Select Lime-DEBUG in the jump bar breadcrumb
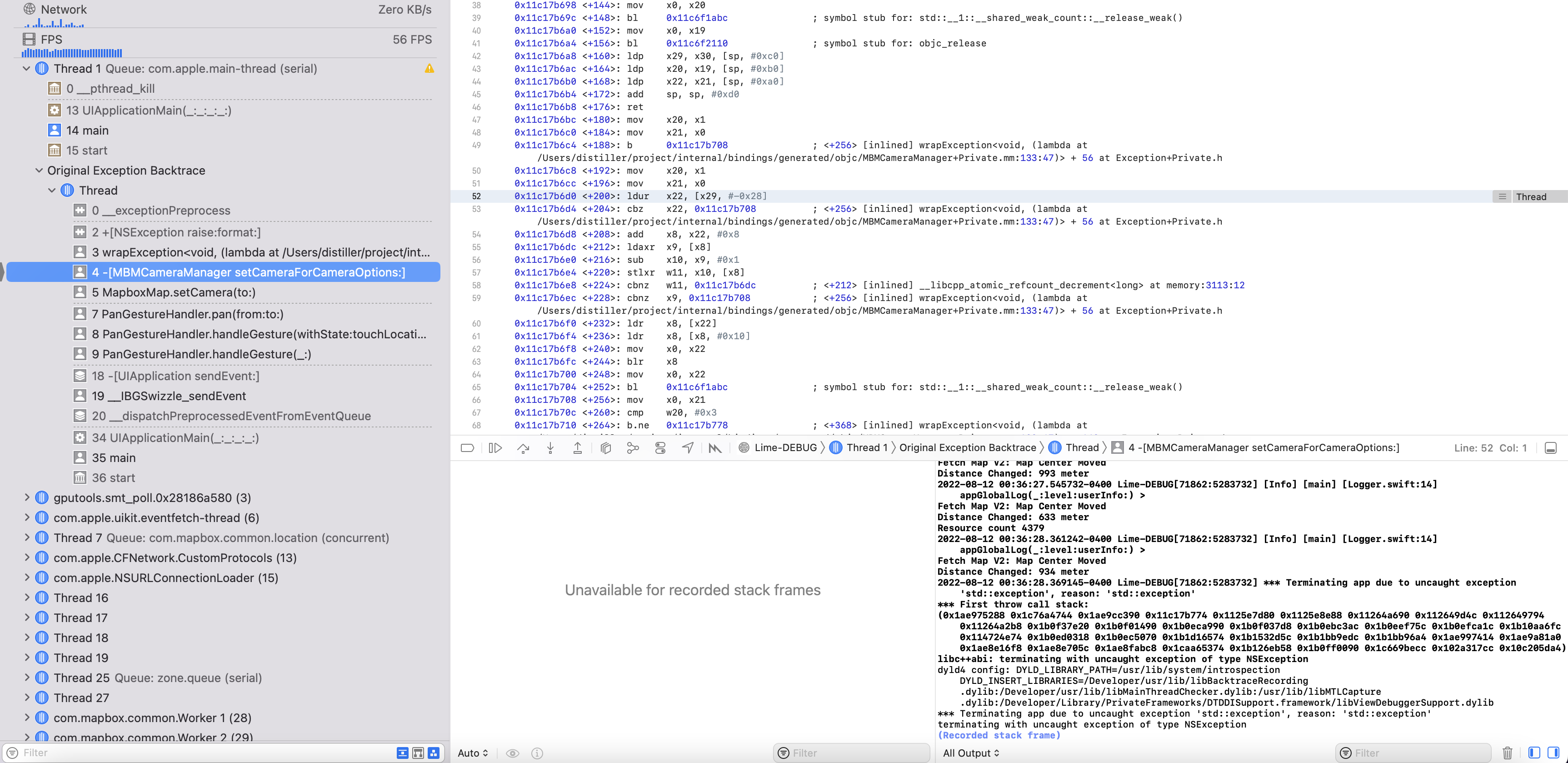Image resolution: width=1568 pixels, height=763 pixels. point(784,447)
